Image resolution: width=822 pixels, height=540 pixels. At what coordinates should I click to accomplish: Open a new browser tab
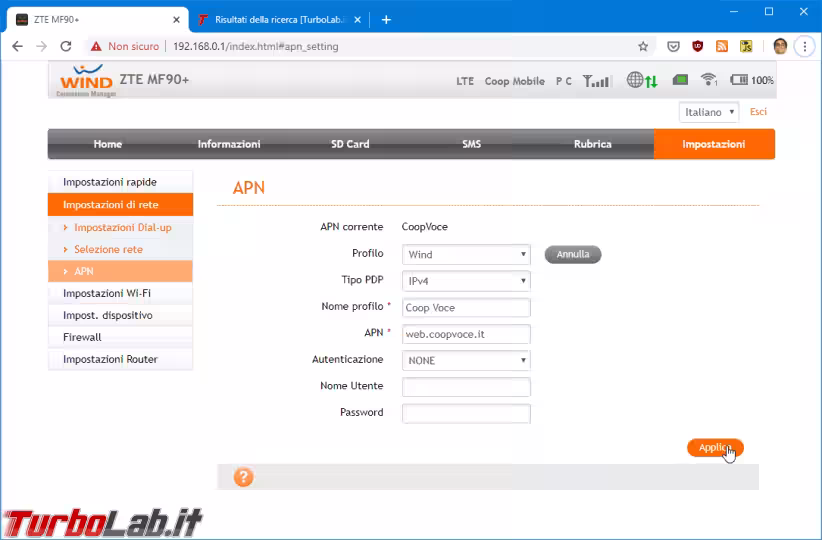[386, 20]
